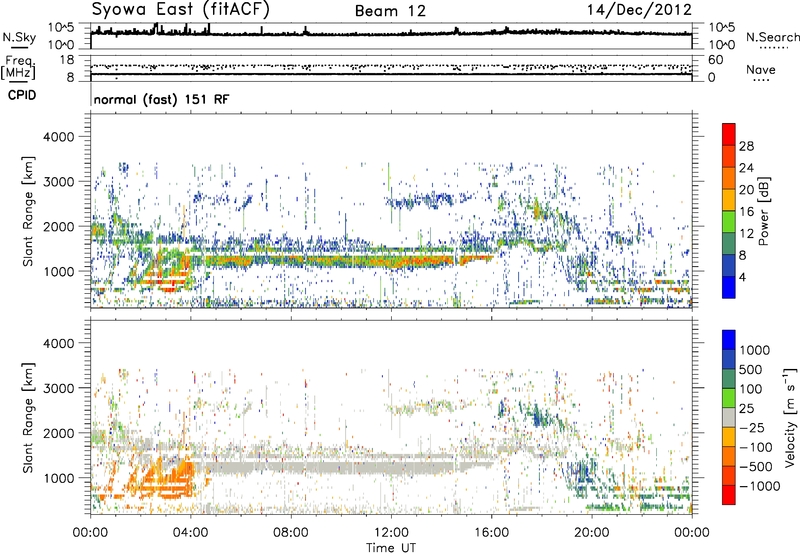Click the '04:00' time axis label

pyautogui.click(x=190, y=533)
